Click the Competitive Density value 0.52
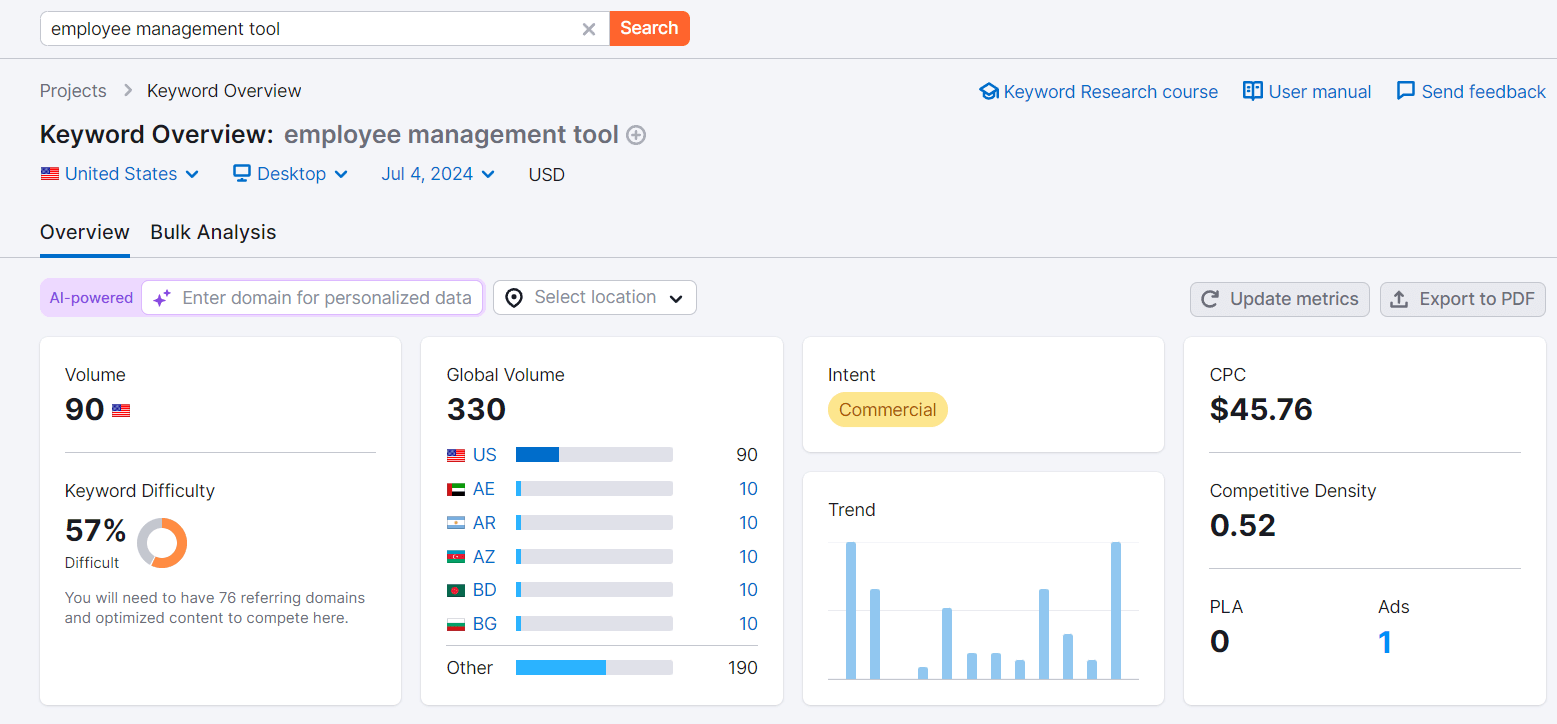 click(x=1243, y=526)
